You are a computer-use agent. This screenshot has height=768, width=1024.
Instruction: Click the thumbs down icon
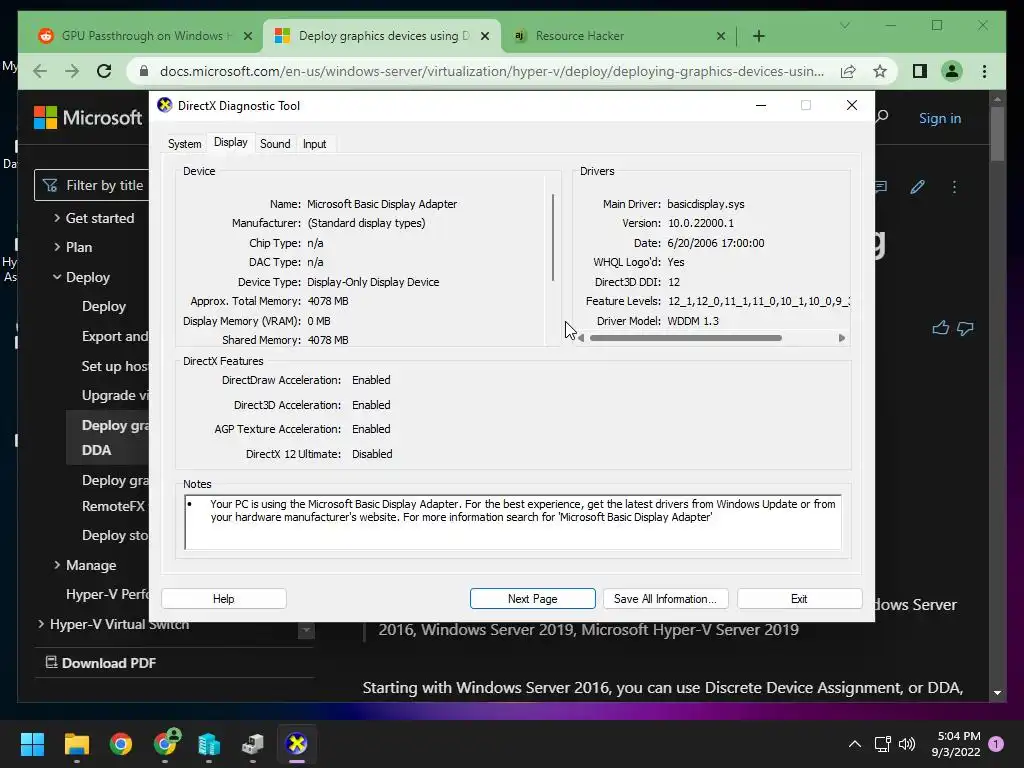coord(965,328)
